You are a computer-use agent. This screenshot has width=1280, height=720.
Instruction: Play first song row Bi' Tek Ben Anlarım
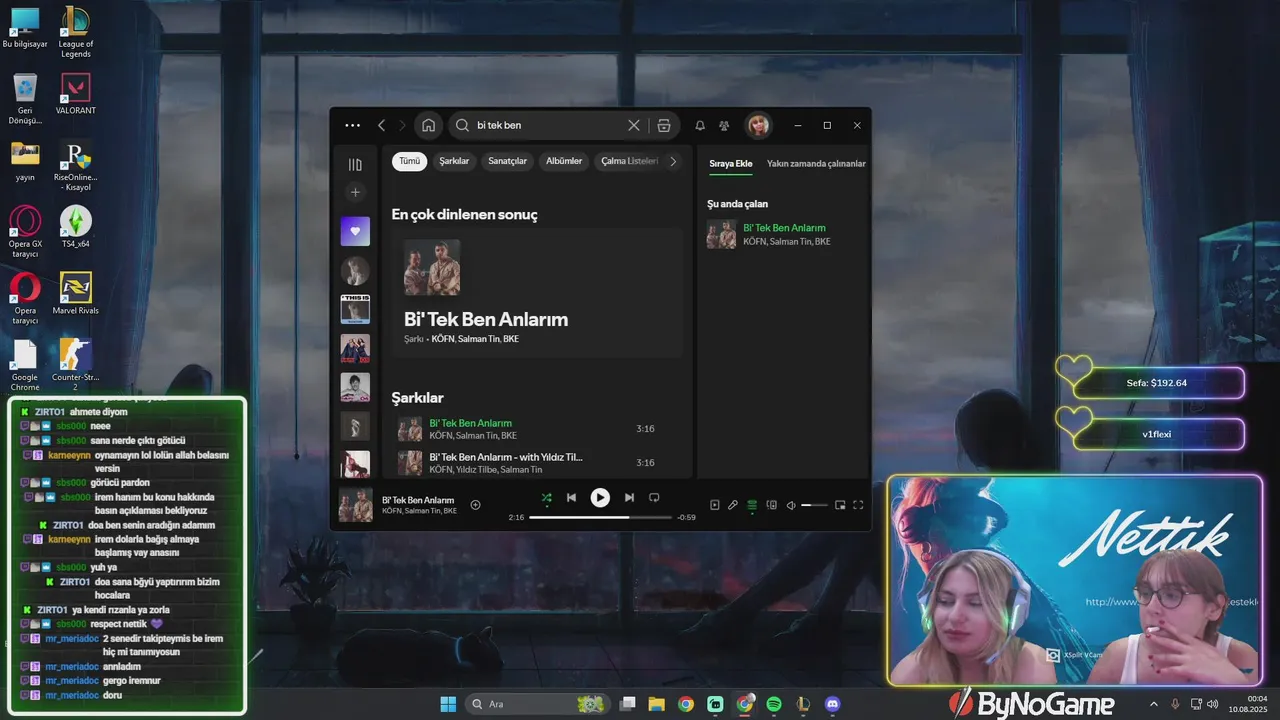[536, 429]
